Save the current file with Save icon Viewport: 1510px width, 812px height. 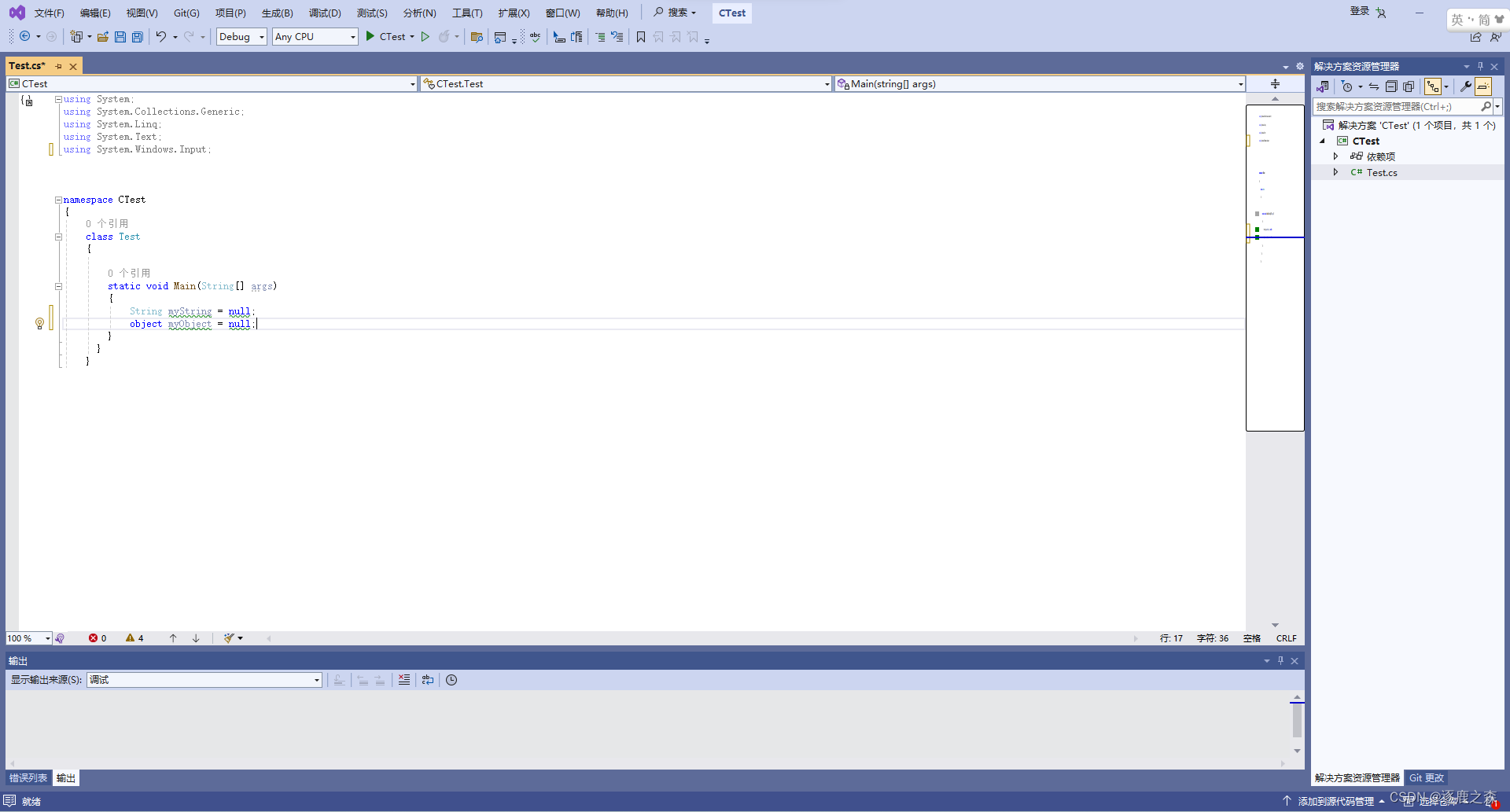click(x=120, y=37)
